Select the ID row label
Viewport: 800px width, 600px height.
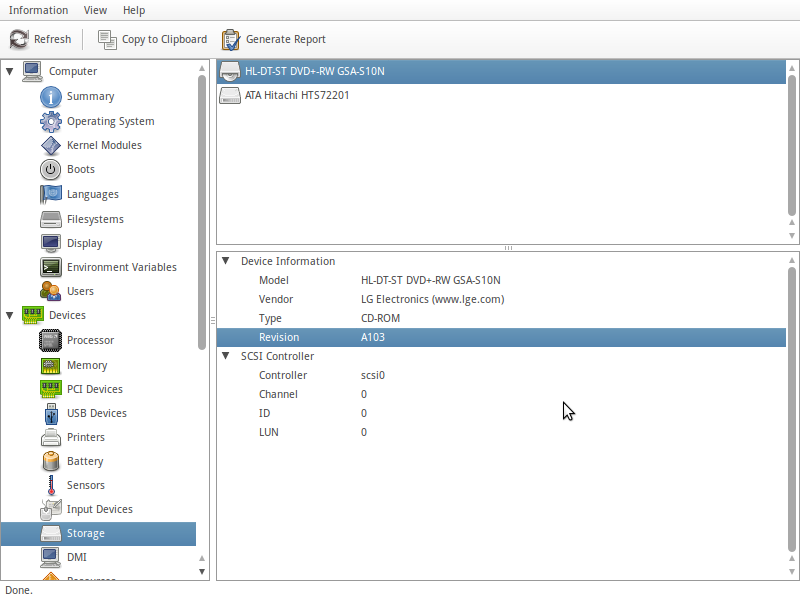(264, 413)
